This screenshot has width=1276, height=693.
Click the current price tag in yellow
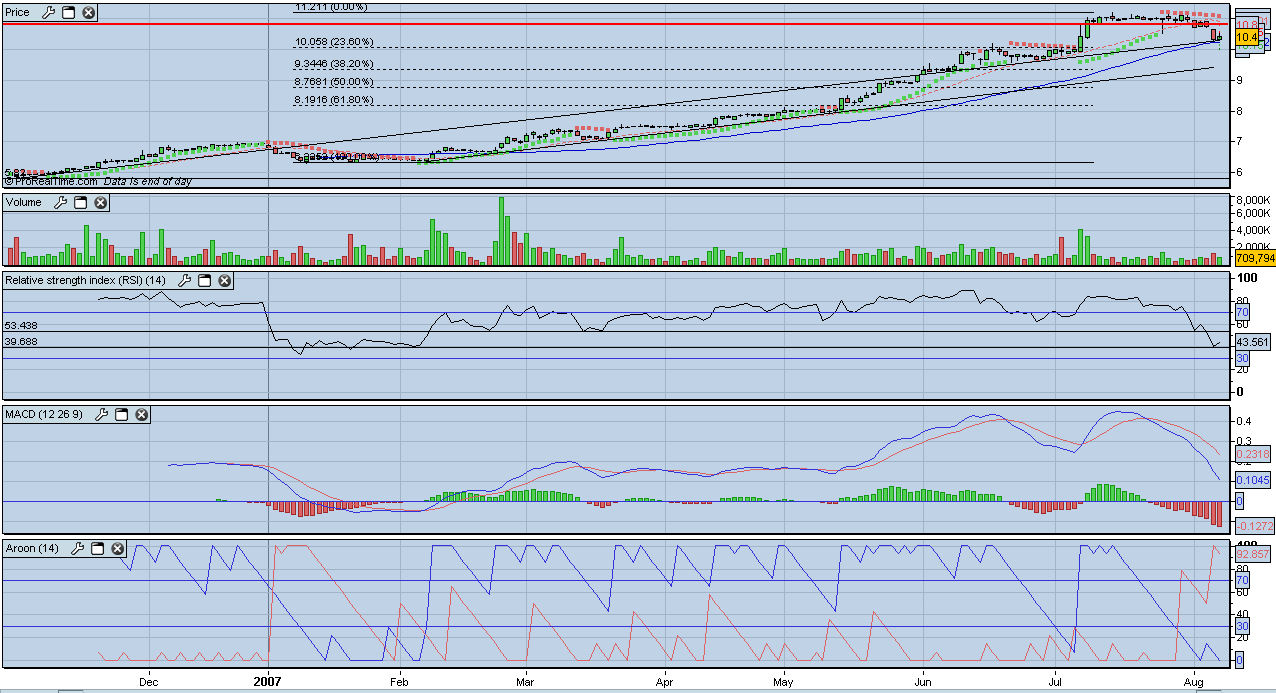tap(1247, 38)
